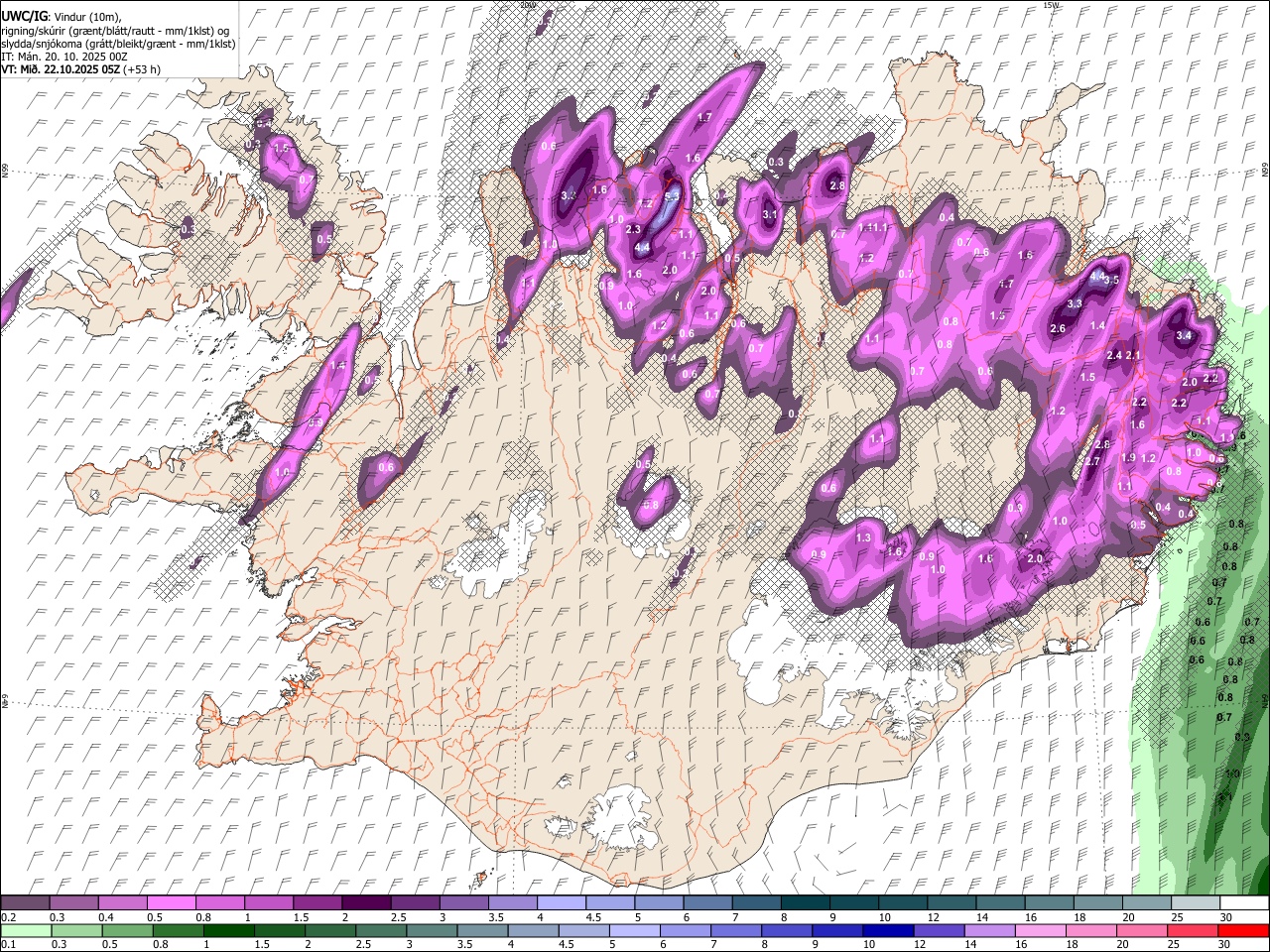The height and width of the screenshot is (952, 1270).
Task: Click the 2.7 value label on the map
Action: tap(1092, 462)
